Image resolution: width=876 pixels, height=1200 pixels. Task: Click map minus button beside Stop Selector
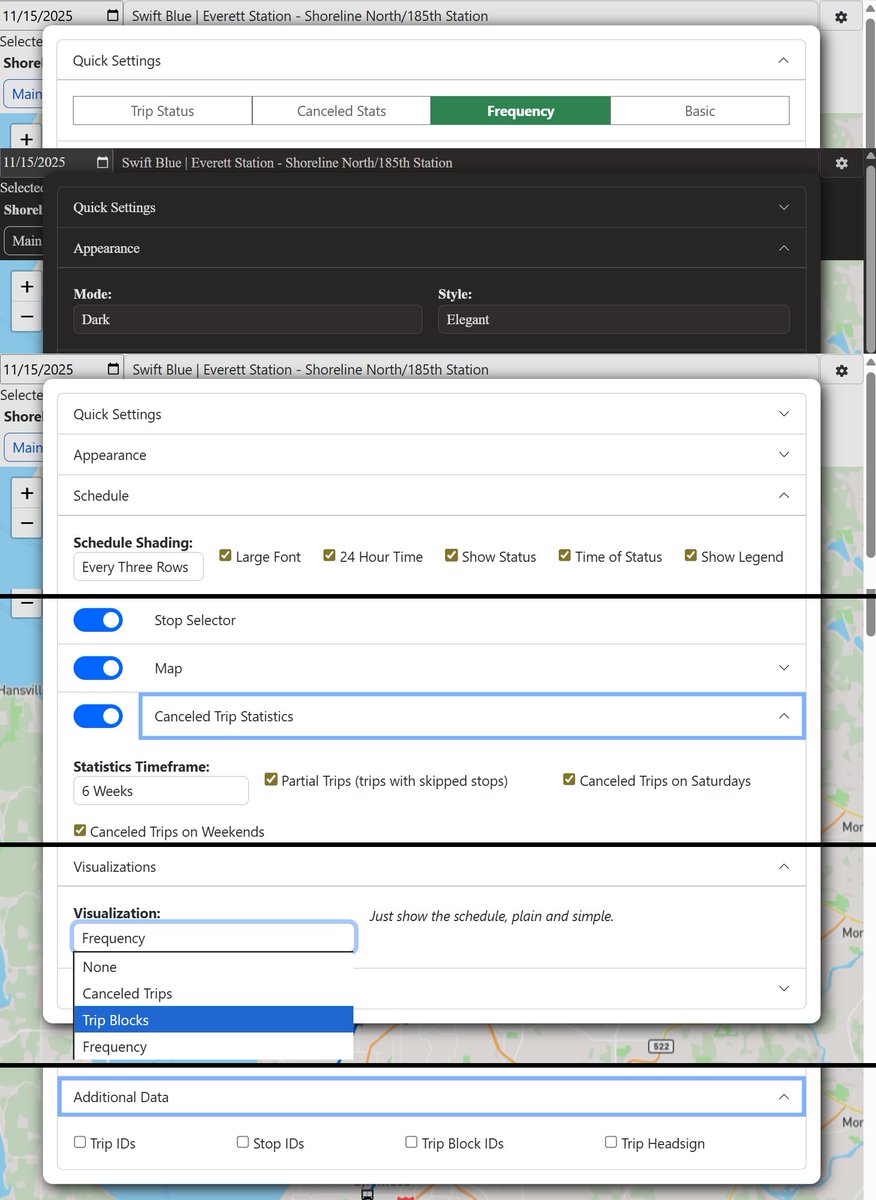click(x=27, y=605)
